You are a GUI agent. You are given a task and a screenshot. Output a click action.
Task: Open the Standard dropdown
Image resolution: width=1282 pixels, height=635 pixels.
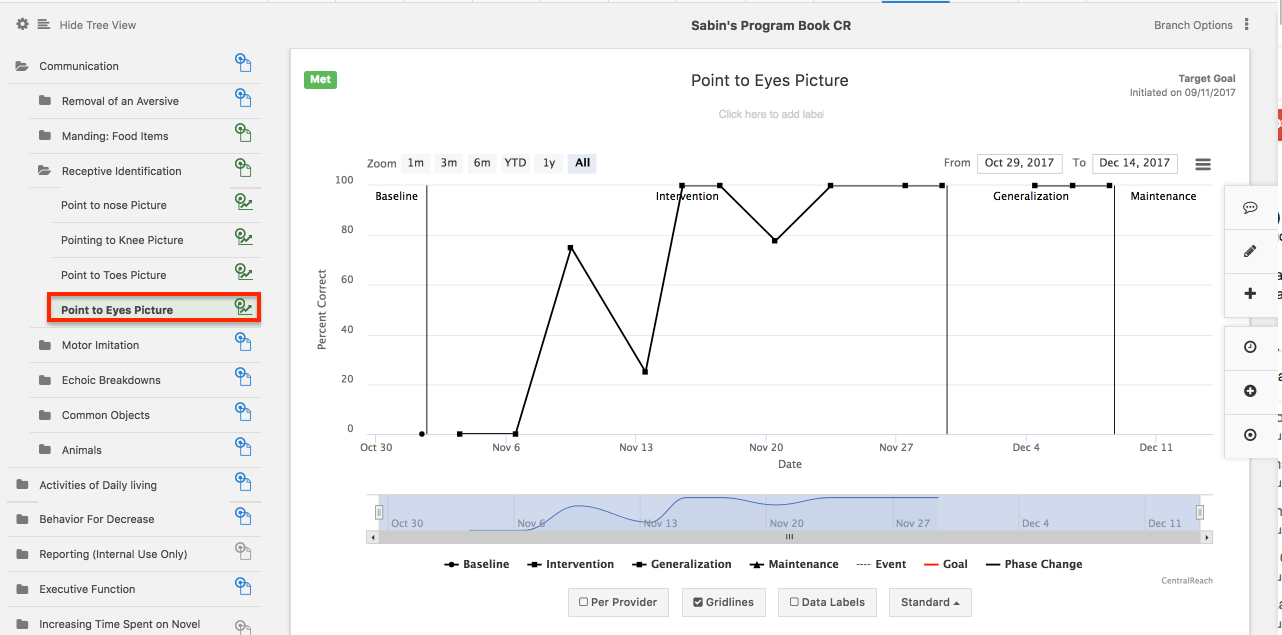click(x=930, y=602)
